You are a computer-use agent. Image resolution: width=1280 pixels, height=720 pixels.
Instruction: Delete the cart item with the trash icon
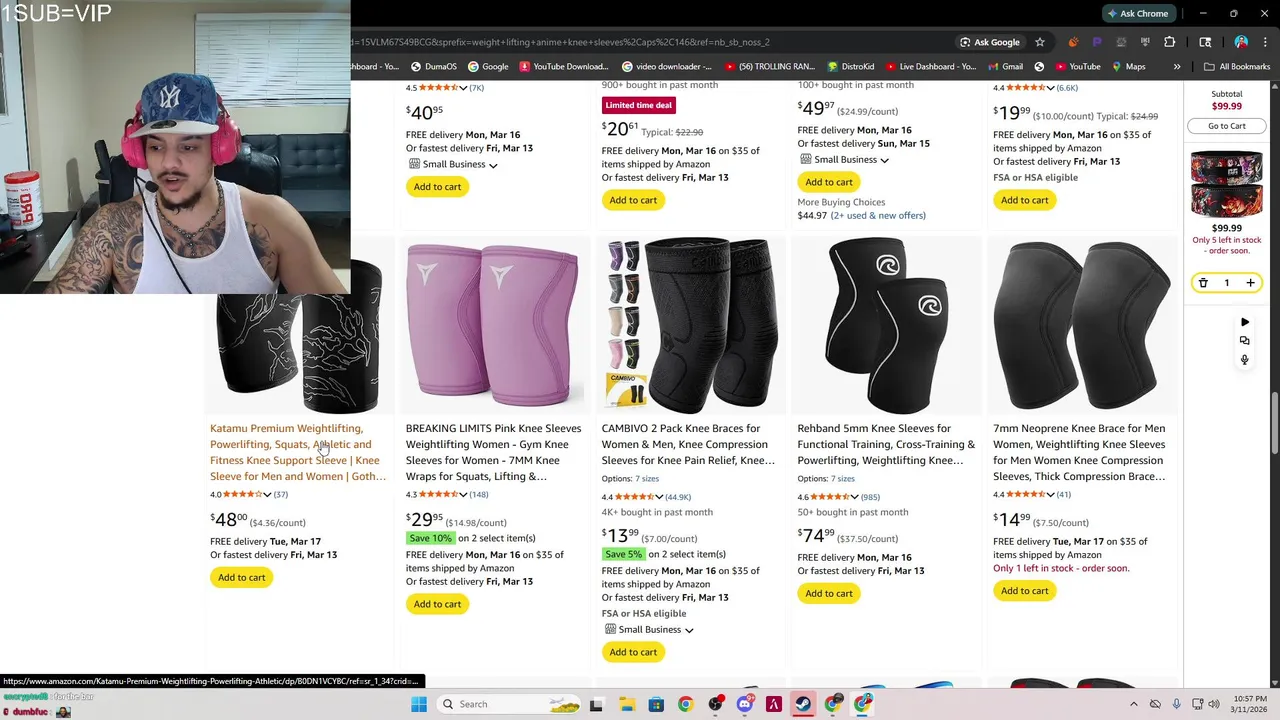[1203, 283]
